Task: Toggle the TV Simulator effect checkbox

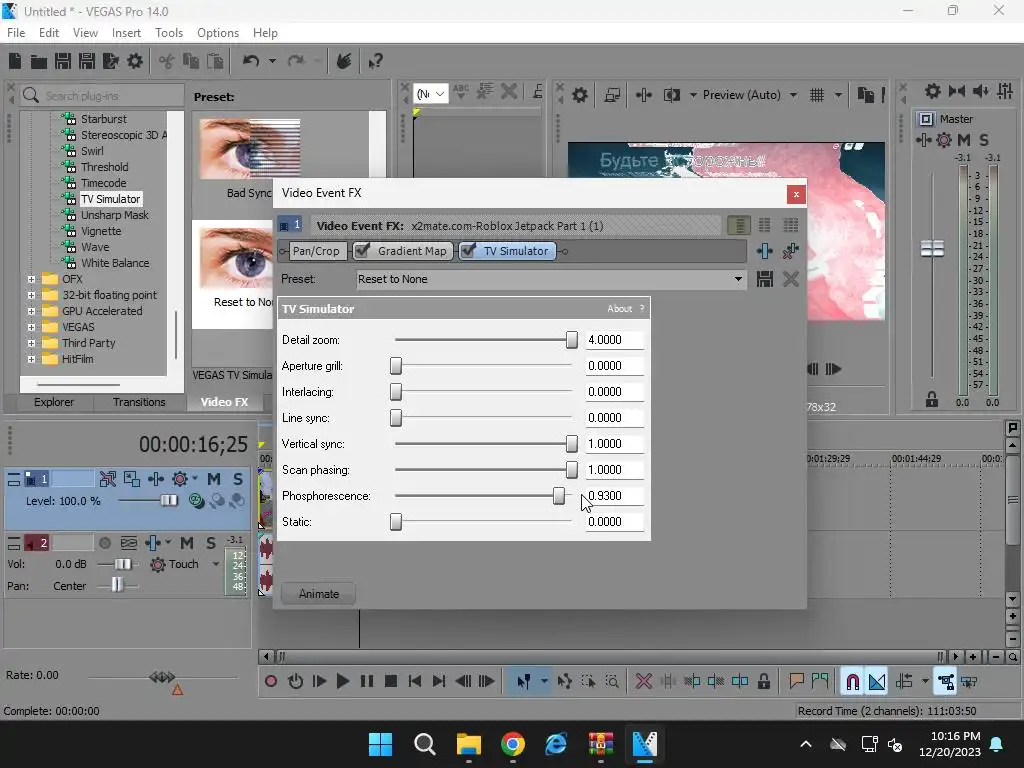Action: (468, 251)
